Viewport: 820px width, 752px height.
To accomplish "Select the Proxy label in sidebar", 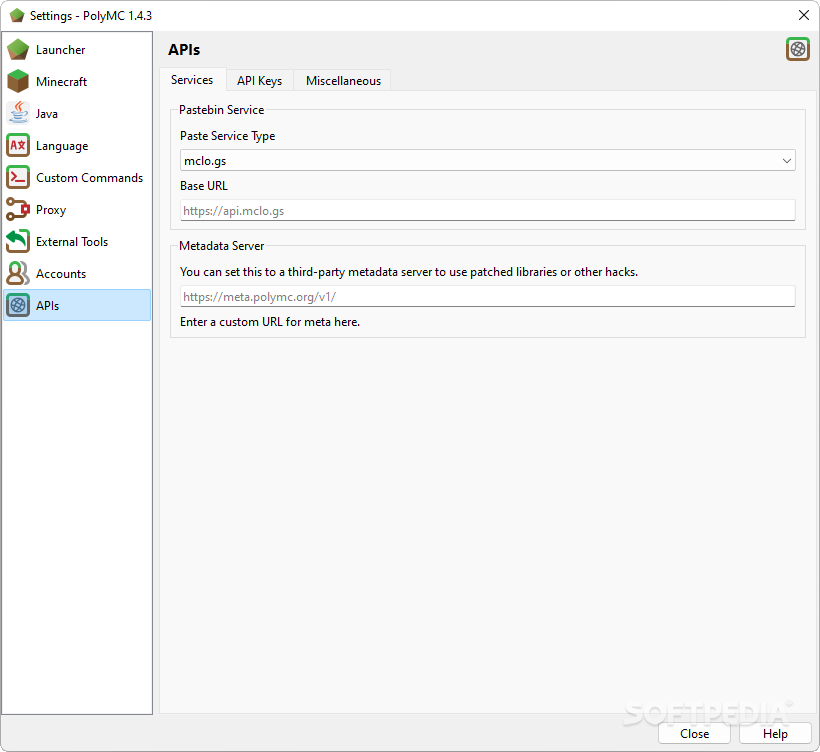I will 51,210.
